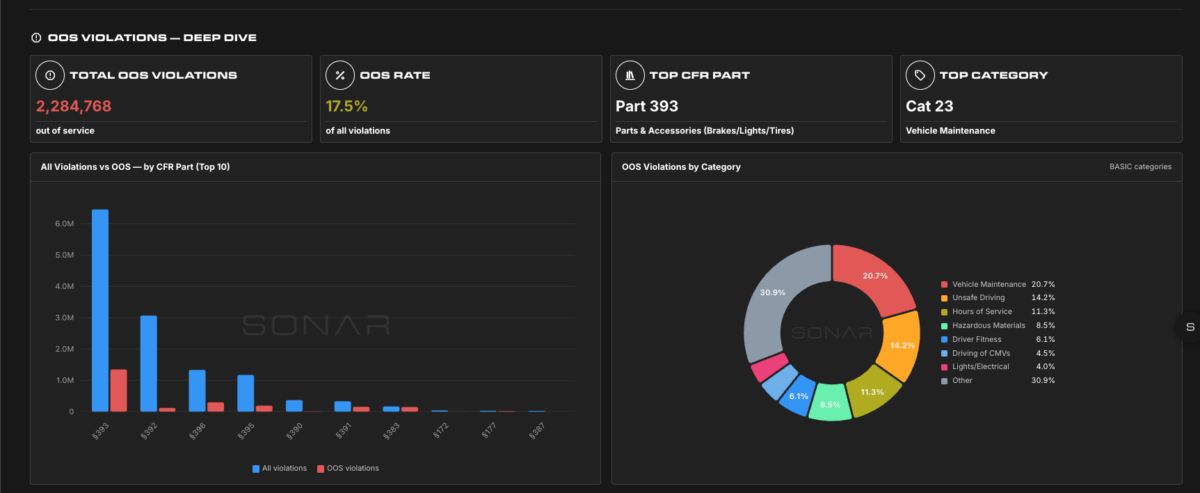Select the Vehicle Maintenance legend swatch
The height and width of the screenshot is (493, 1200).
945,284
